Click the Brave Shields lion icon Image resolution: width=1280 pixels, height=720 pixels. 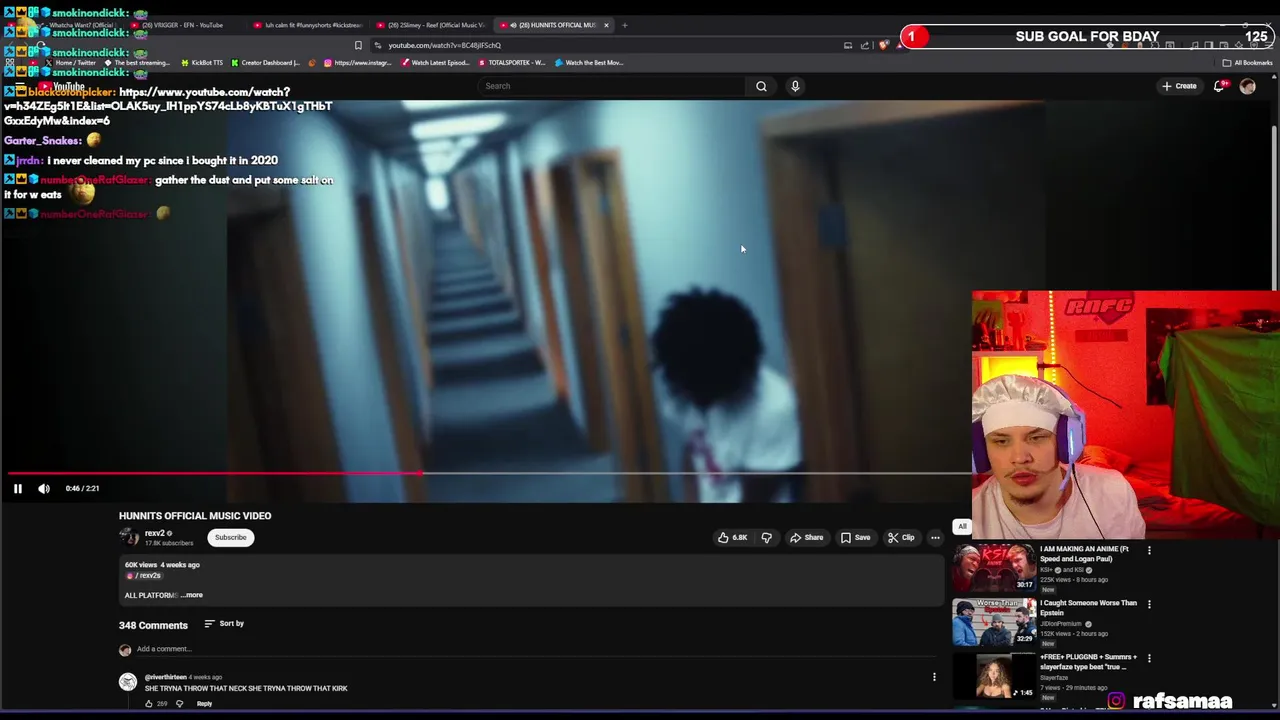[883, 45]
